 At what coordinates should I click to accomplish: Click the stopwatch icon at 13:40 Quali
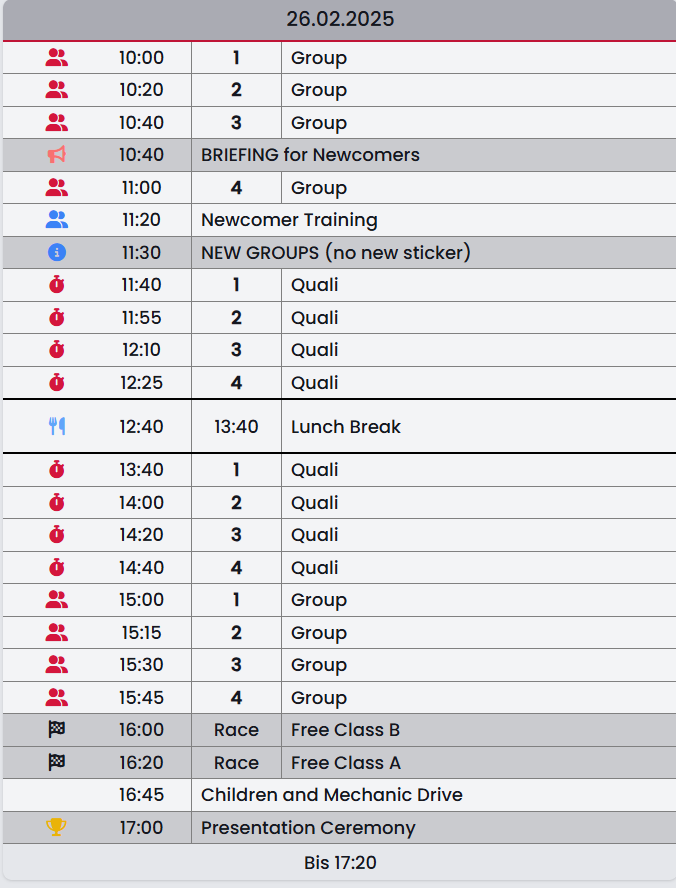(57, 470)
